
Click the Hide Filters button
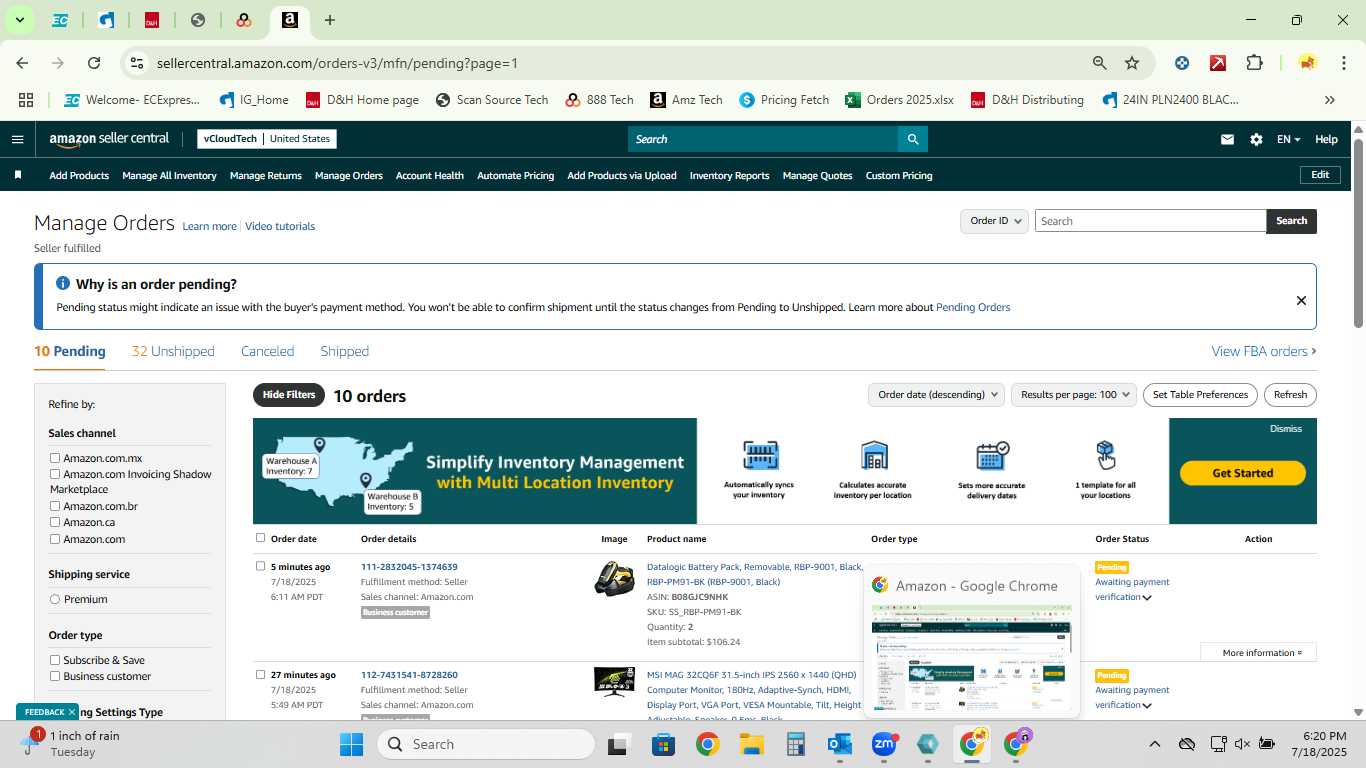[x=289, y=395]
